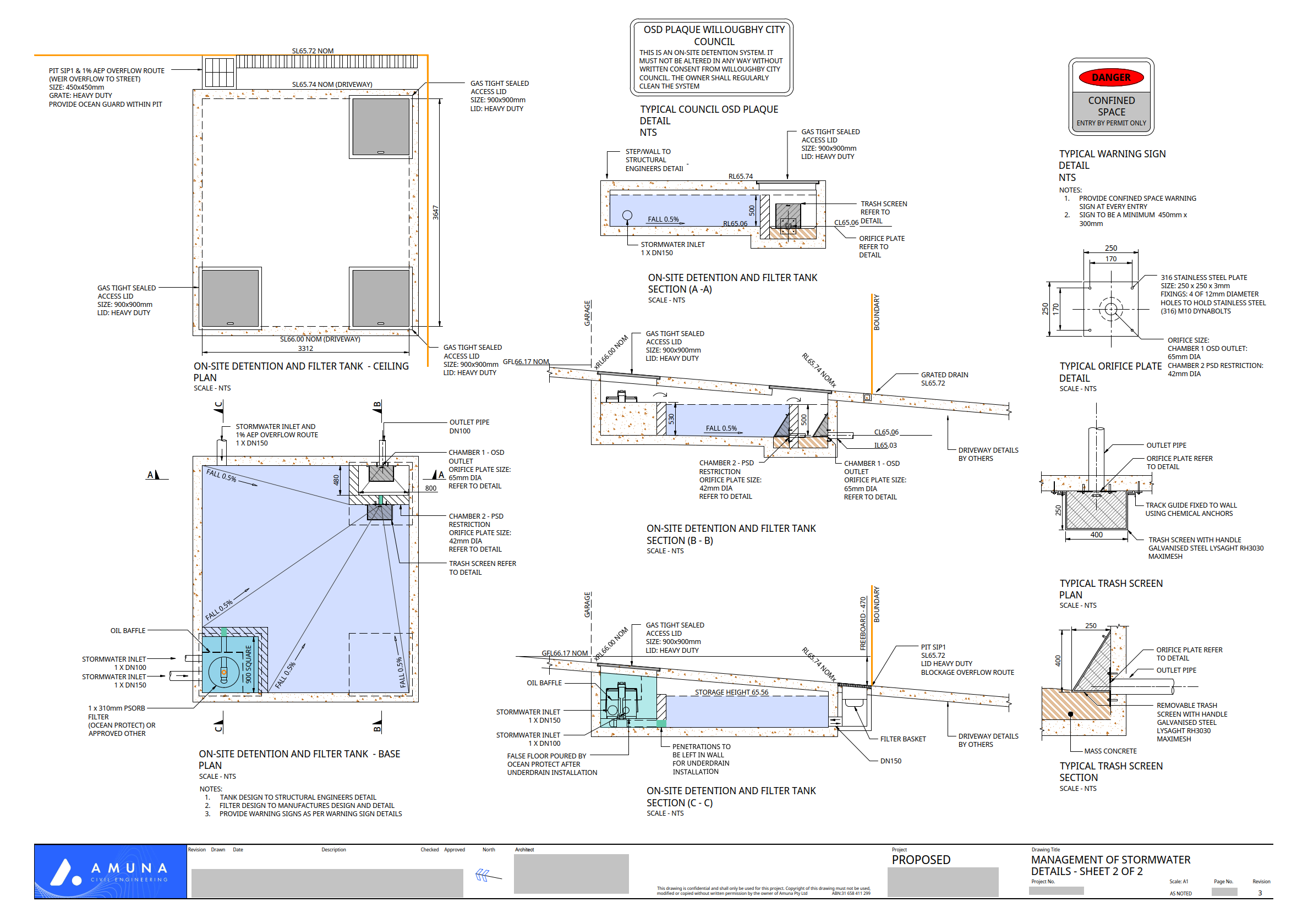Click the 'BASE PLAN' drawing title
This screenshot has height=924, width=1308.
coord(299,760)
